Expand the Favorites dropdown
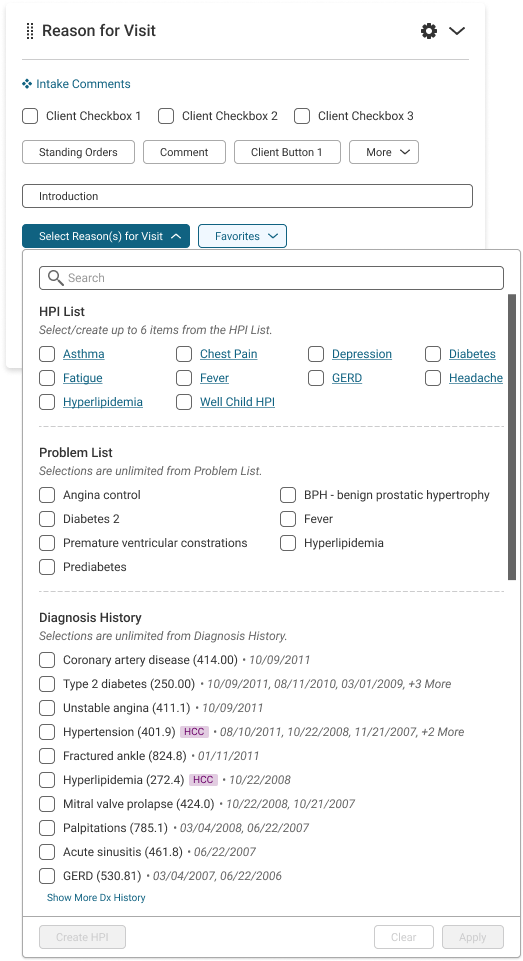 (x=242, y=236)
